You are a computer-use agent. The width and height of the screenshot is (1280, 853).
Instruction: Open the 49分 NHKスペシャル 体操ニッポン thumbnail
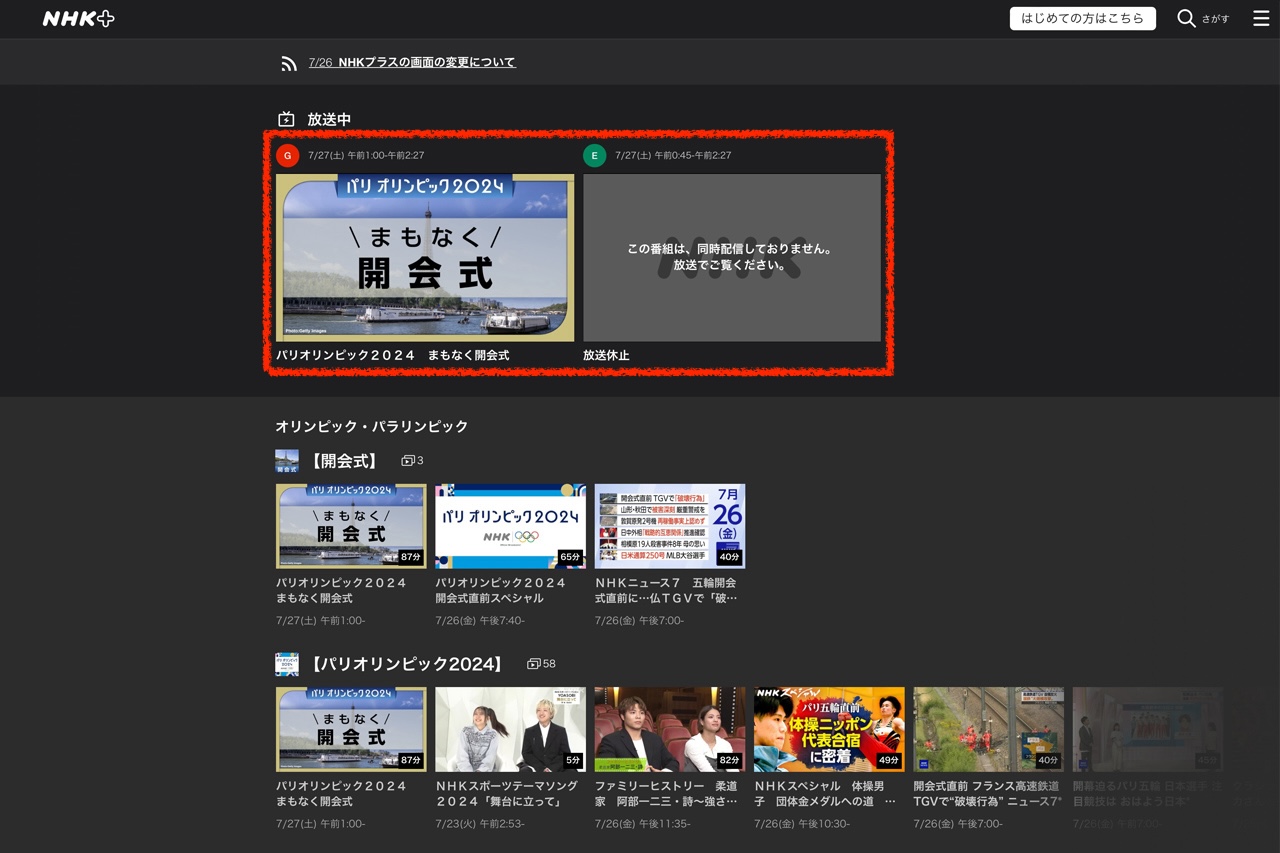829,729
